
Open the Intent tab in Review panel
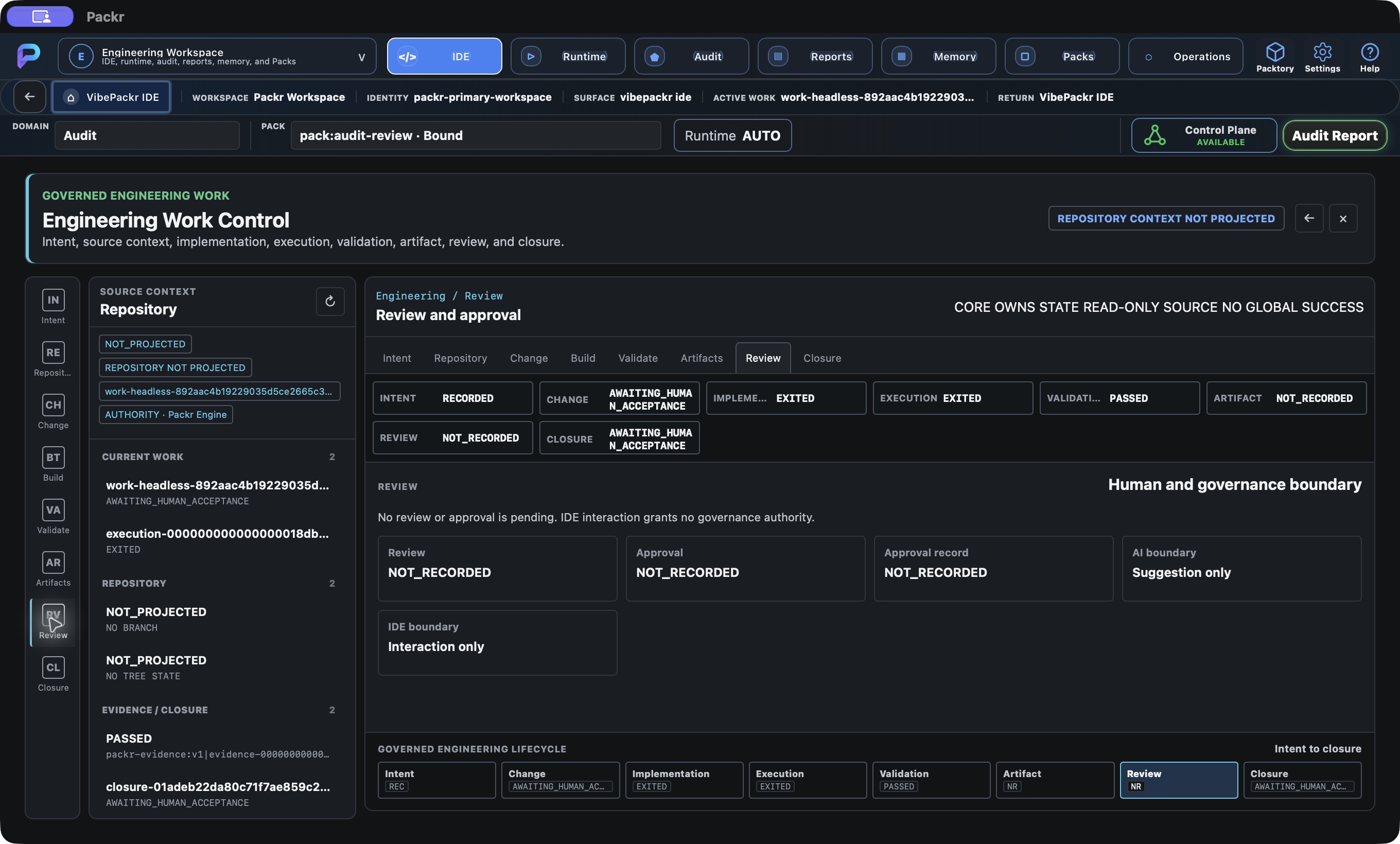tap(397, 358)
